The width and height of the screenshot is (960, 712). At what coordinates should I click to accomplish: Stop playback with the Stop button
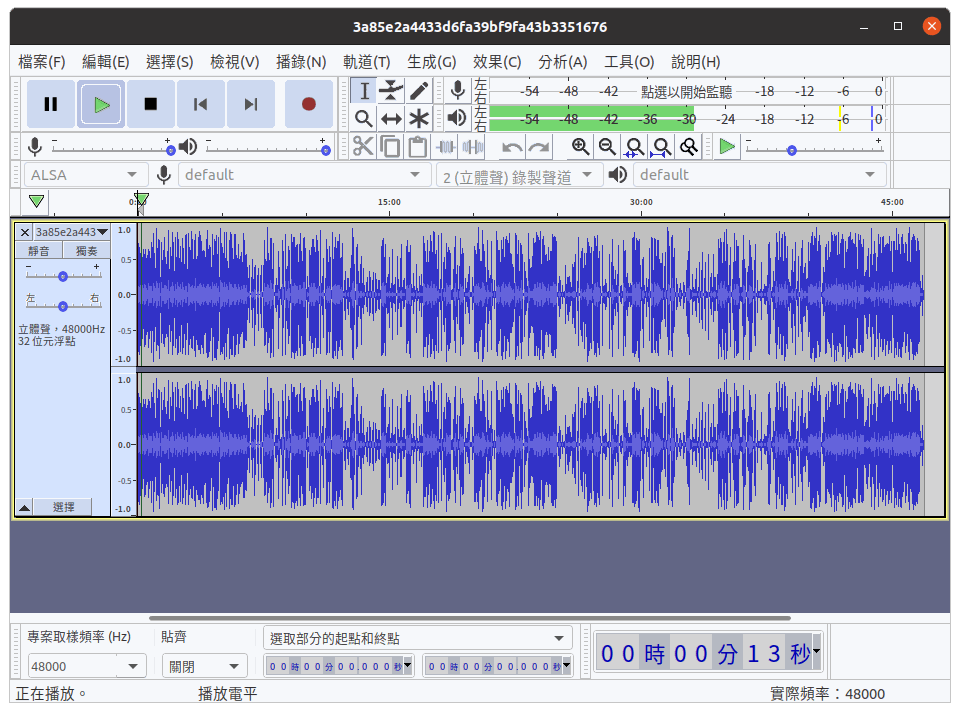point(151,104)
